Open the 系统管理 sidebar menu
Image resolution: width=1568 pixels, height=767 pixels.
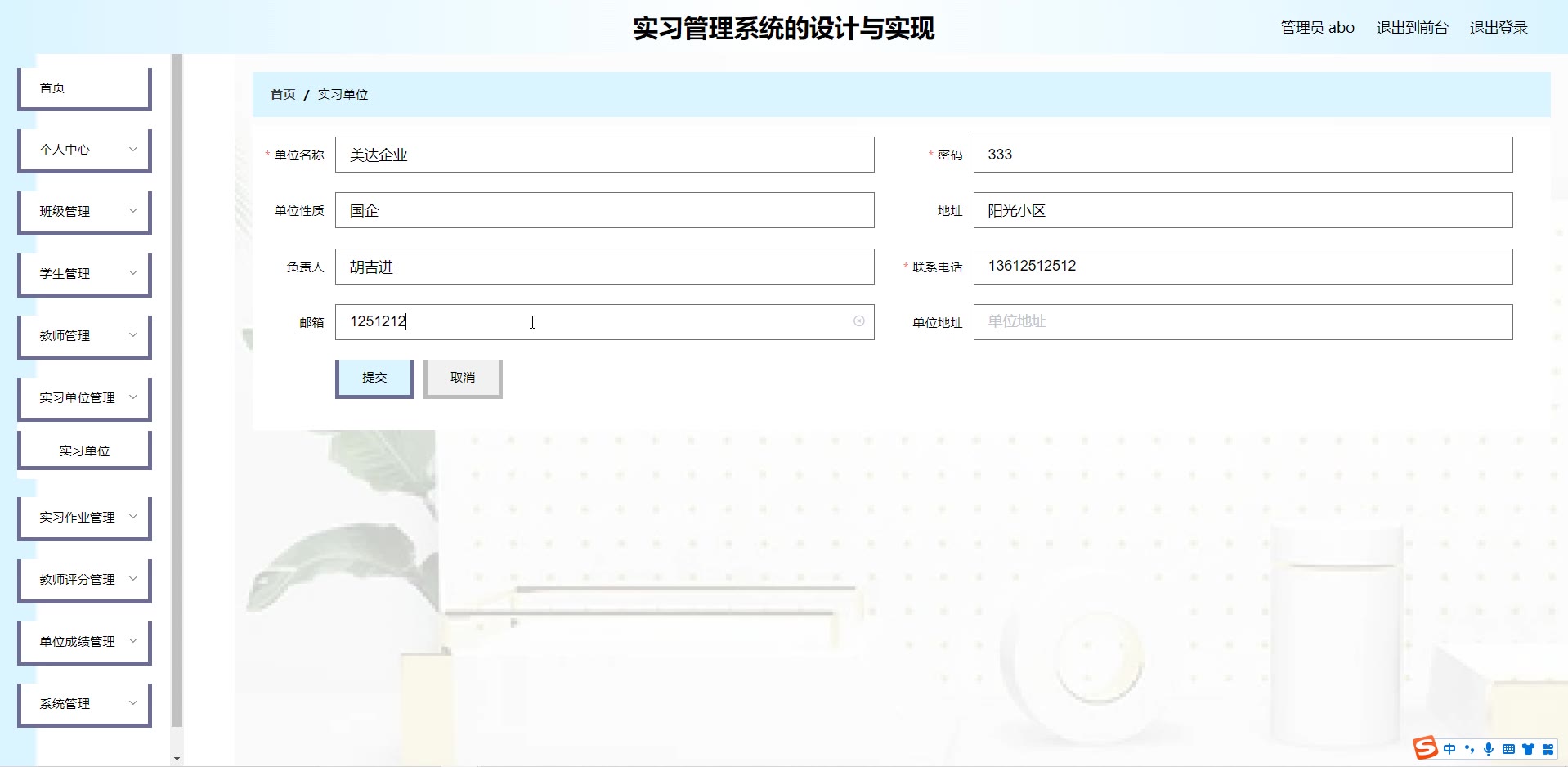[84, 704]
